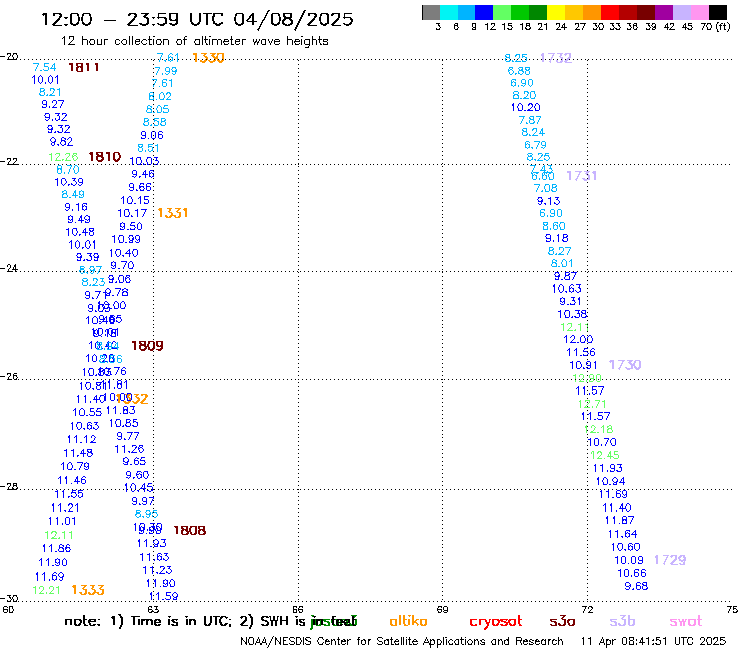Click the gray swatch in the color scale
The height and width of the screenshot is (650, 740).
[431, 12]
